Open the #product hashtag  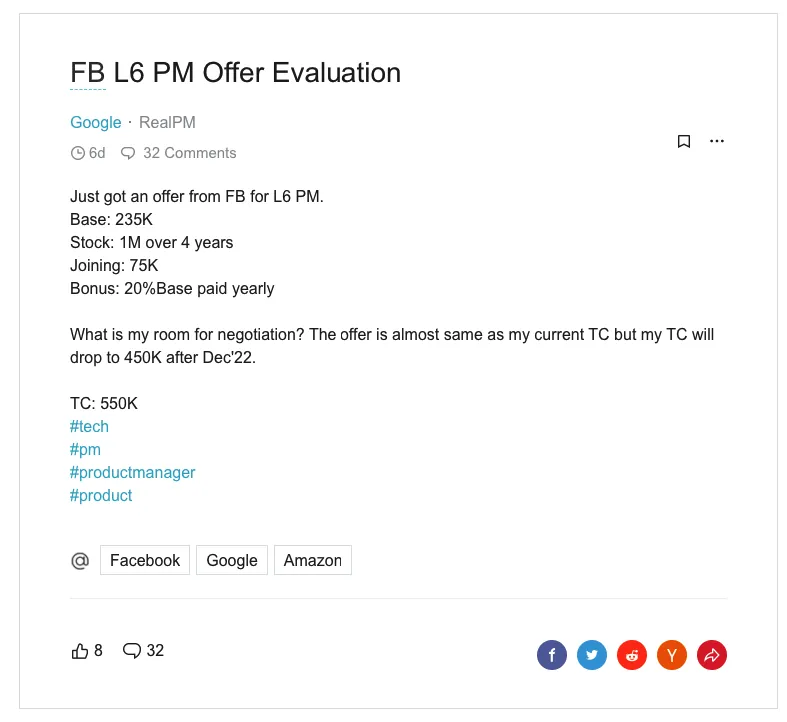(x=101, y=496)
